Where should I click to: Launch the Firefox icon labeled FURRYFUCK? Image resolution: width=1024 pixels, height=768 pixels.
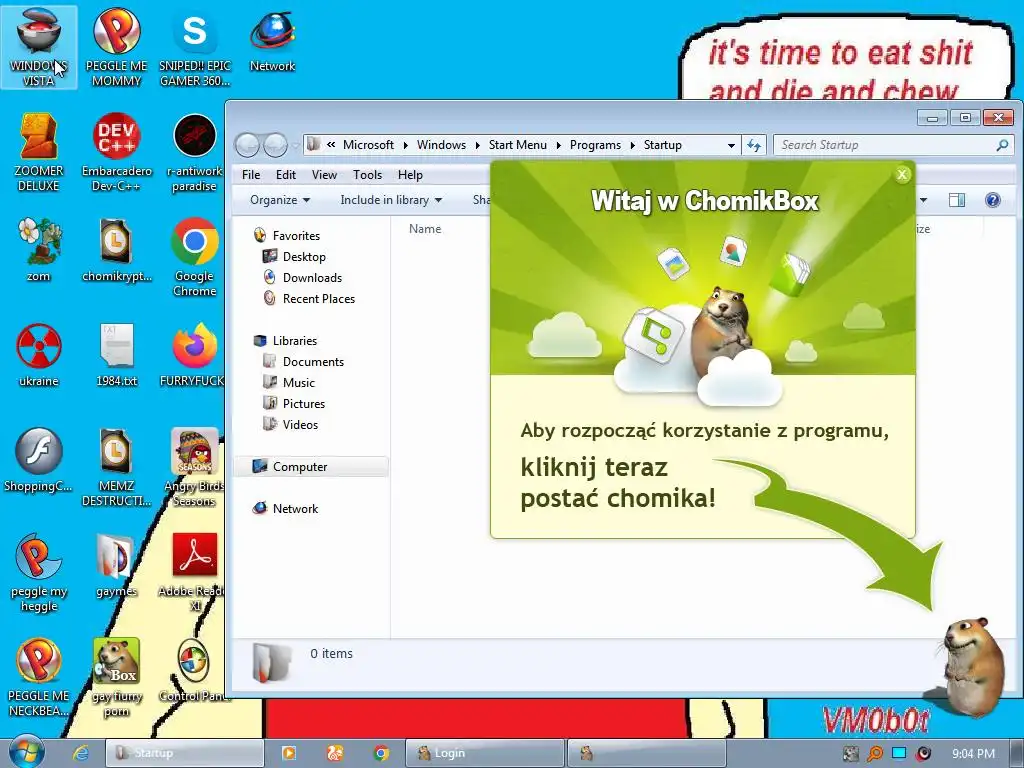click(x=194, y=355)
